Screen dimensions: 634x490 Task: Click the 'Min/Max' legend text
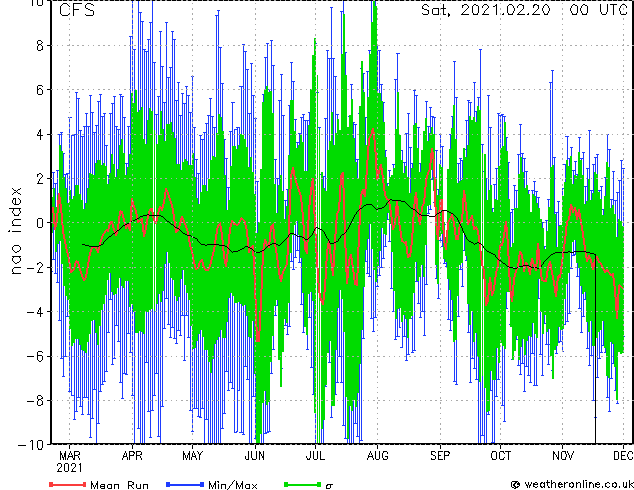[233, 485]
